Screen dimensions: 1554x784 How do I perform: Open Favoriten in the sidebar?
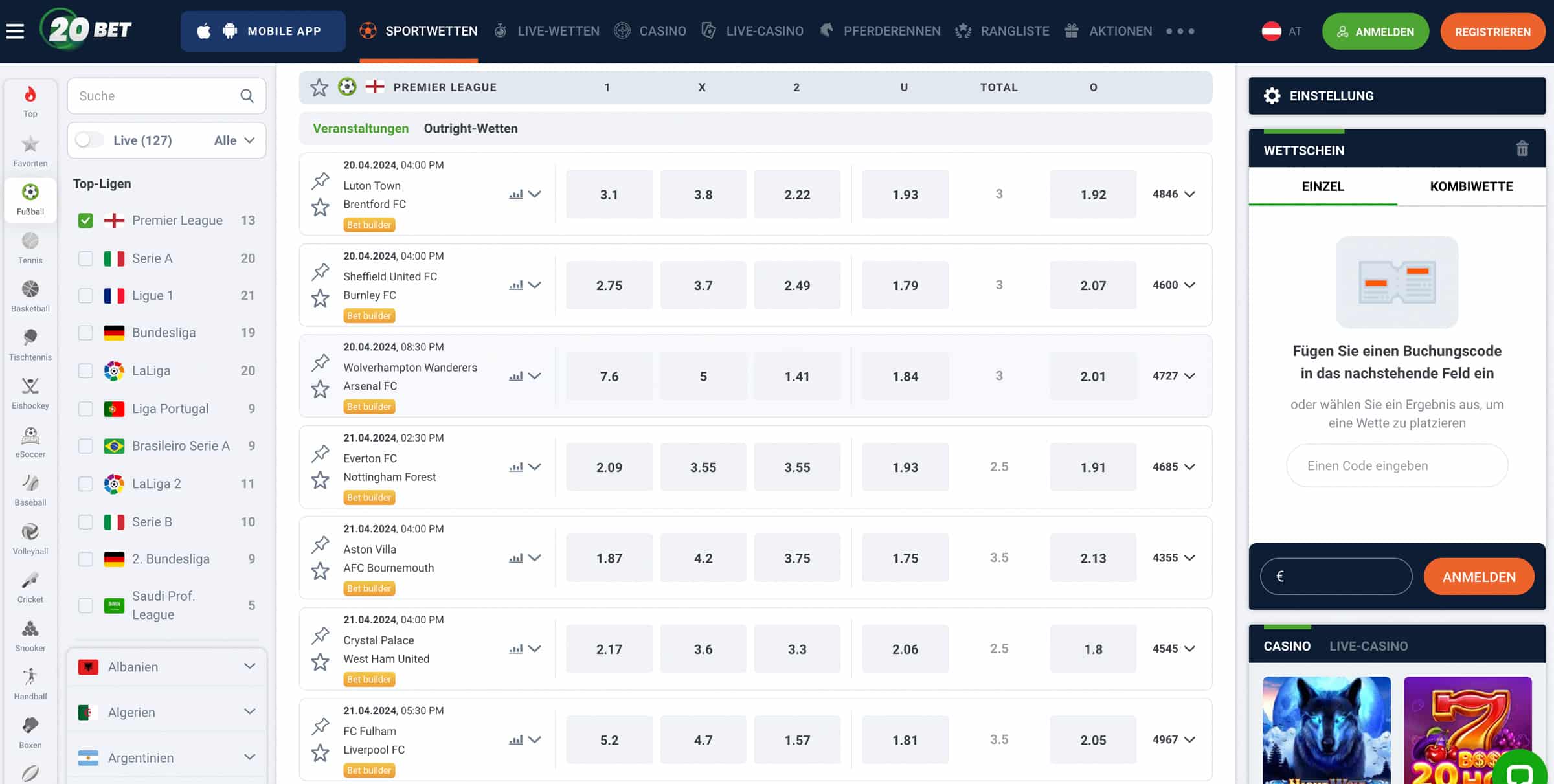coord(30,151)
